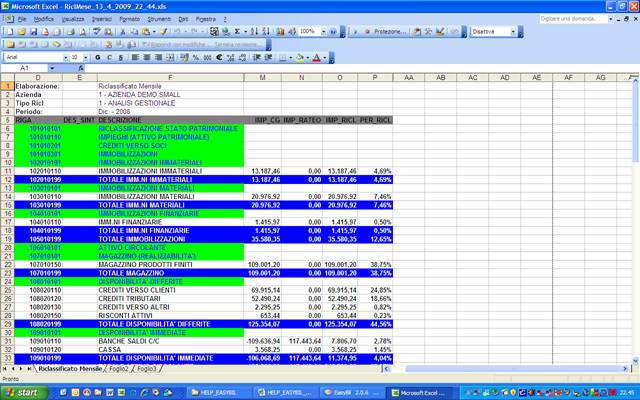Screen dimensions: 640x400
Task: Click the vertical scrollbar thumb
Action: 636,122
